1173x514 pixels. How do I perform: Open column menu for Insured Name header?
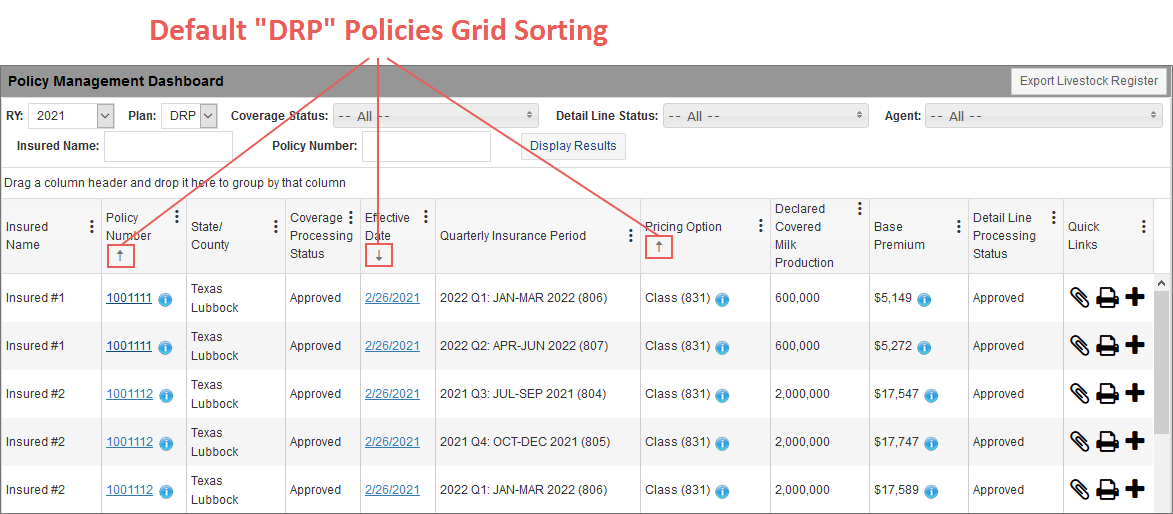coord(92,227)
